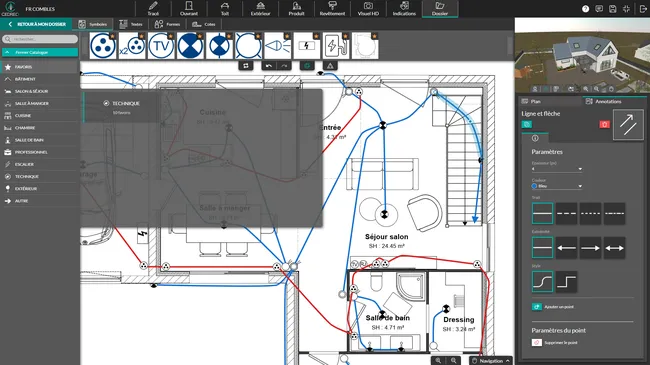Select the angular step line style
This screenshot has height=365, width=650.
[x=566, y=282]
